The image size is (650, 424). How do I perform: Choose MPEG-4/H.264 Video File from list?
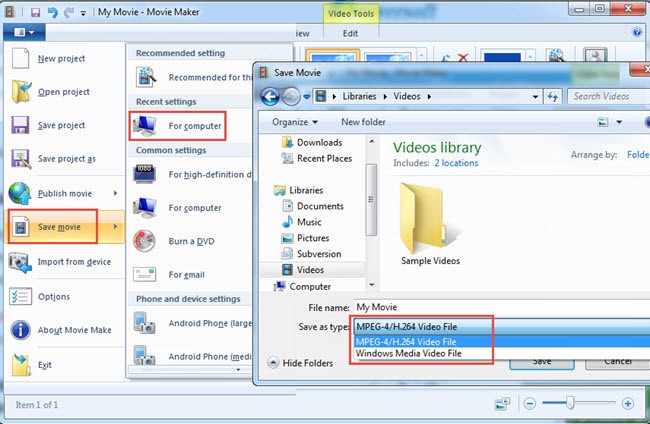(x=502, y=342)
